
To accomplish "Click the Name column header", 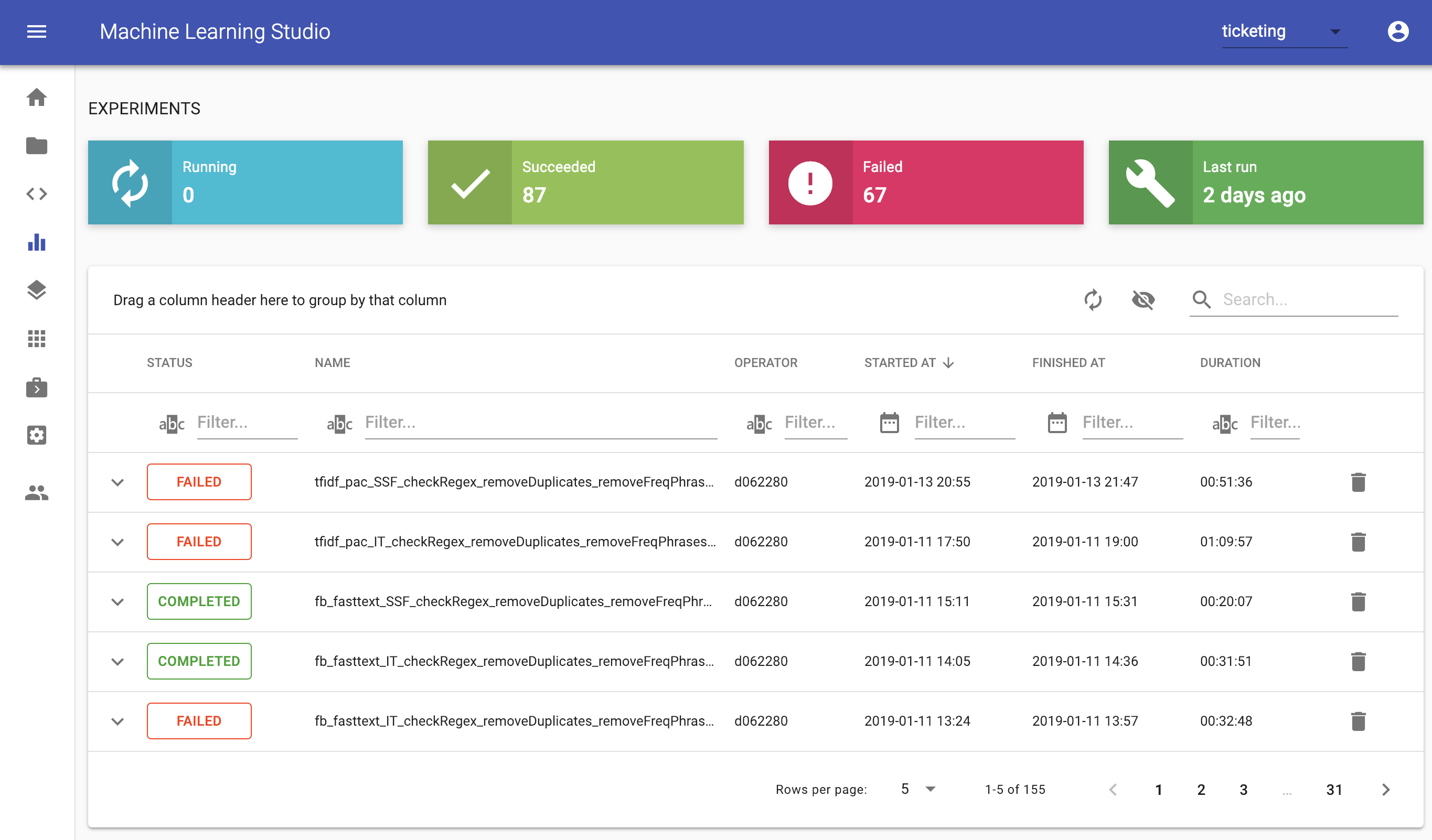I will [x=333, y=362].
